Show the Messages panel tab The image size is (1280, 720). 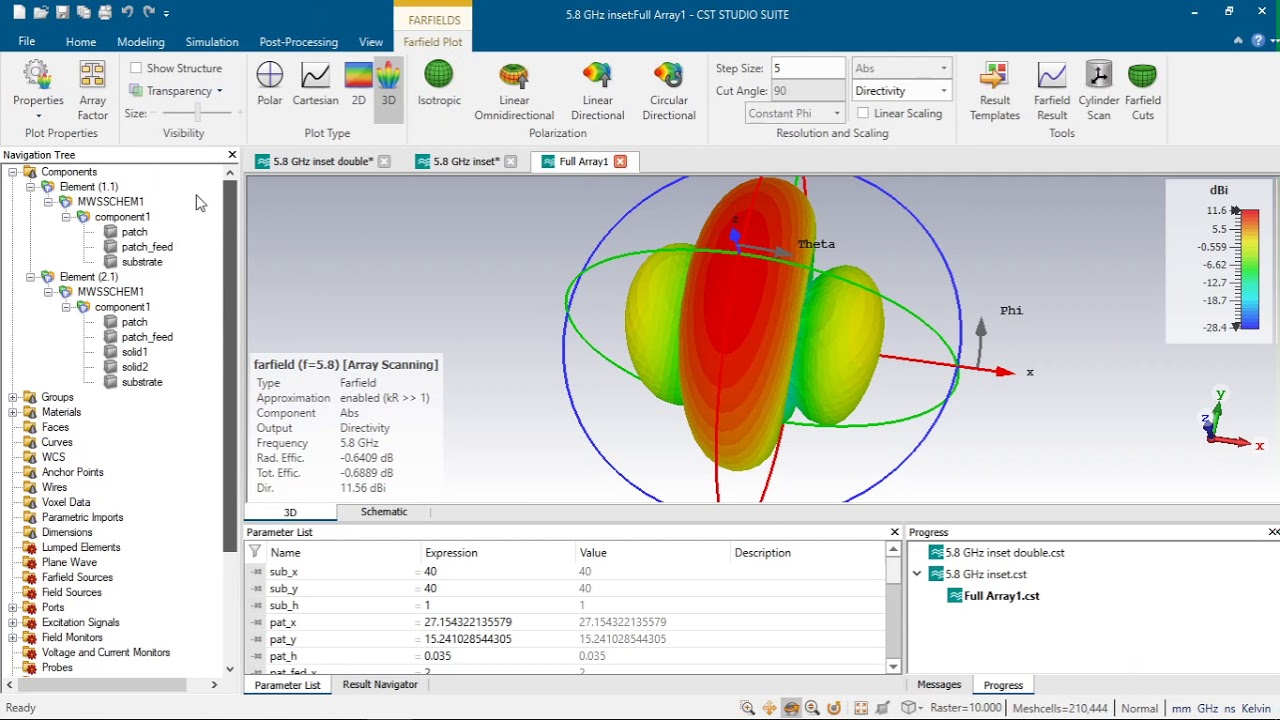point(939,685)
